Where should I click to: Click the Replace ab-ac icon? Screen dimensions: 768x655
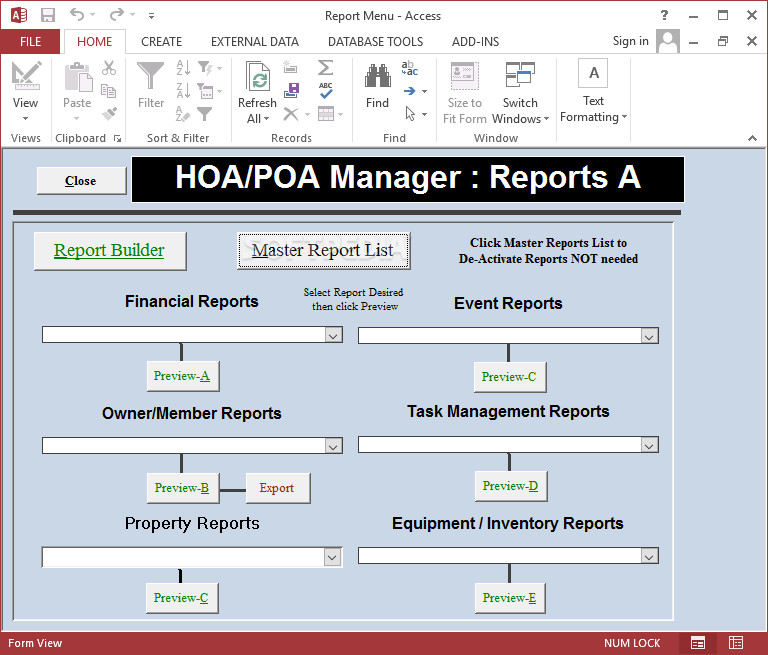[x=409, y=68]
